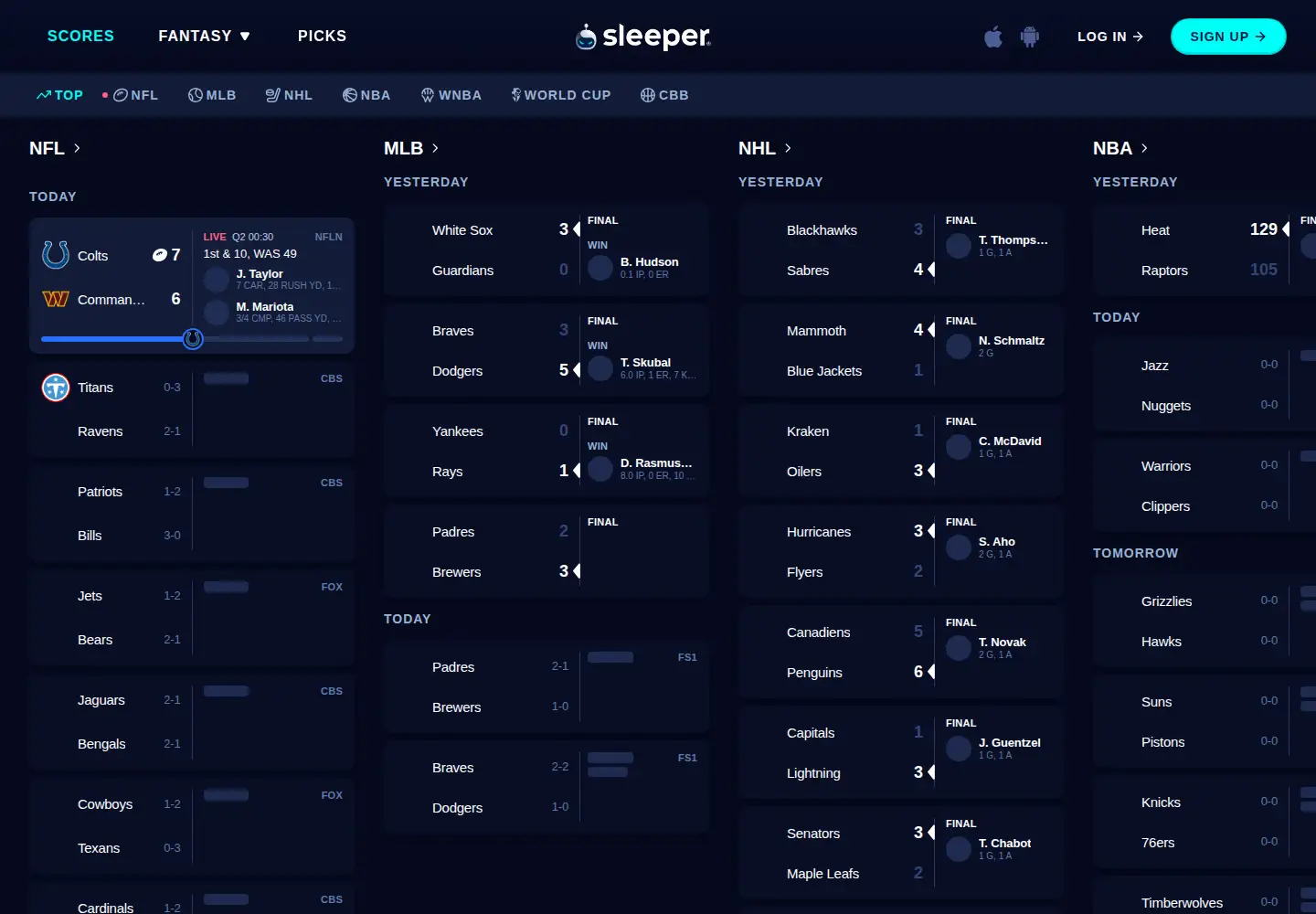Open the Apple app download icon
1316x914 pixels.
tap(993, 37)
